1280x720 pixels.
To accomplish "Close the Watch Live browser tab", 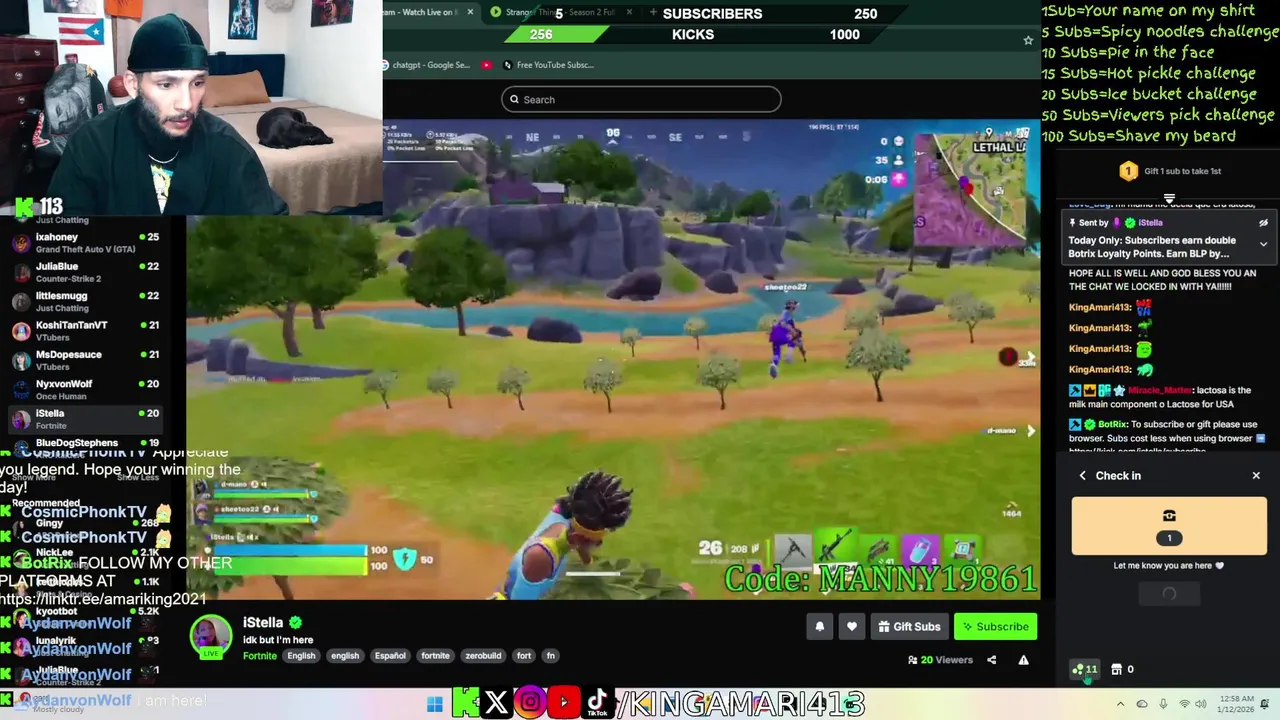I will point(470,12).
